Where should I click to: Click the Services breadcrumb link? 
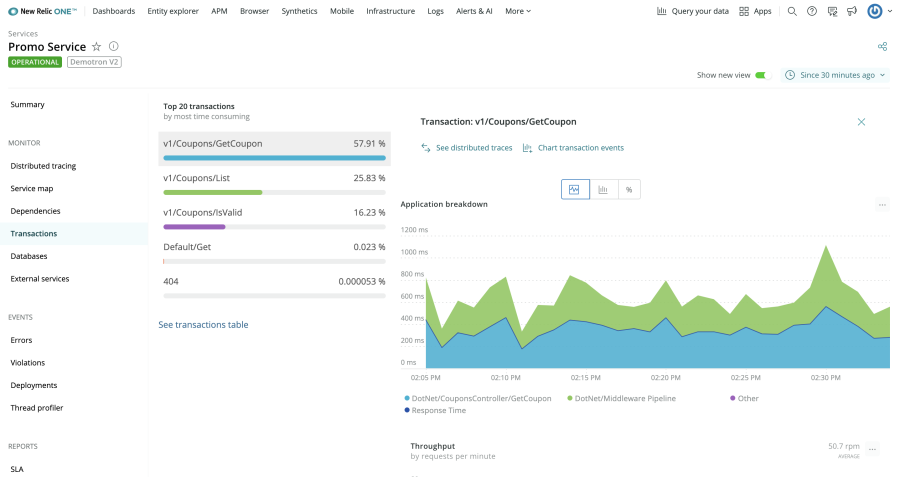point(23,34)
